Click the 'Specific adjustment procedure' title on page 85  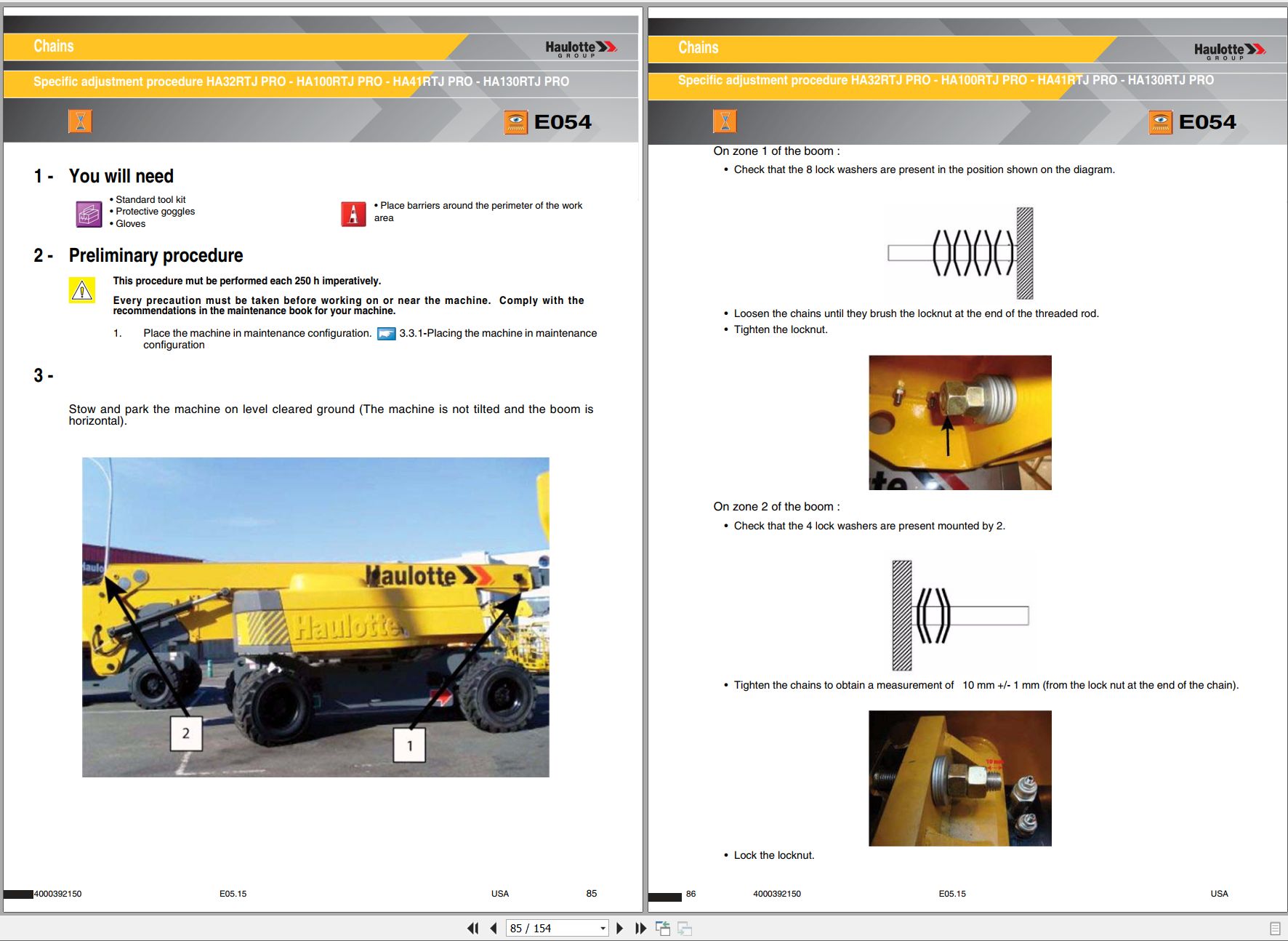(301, 81)
